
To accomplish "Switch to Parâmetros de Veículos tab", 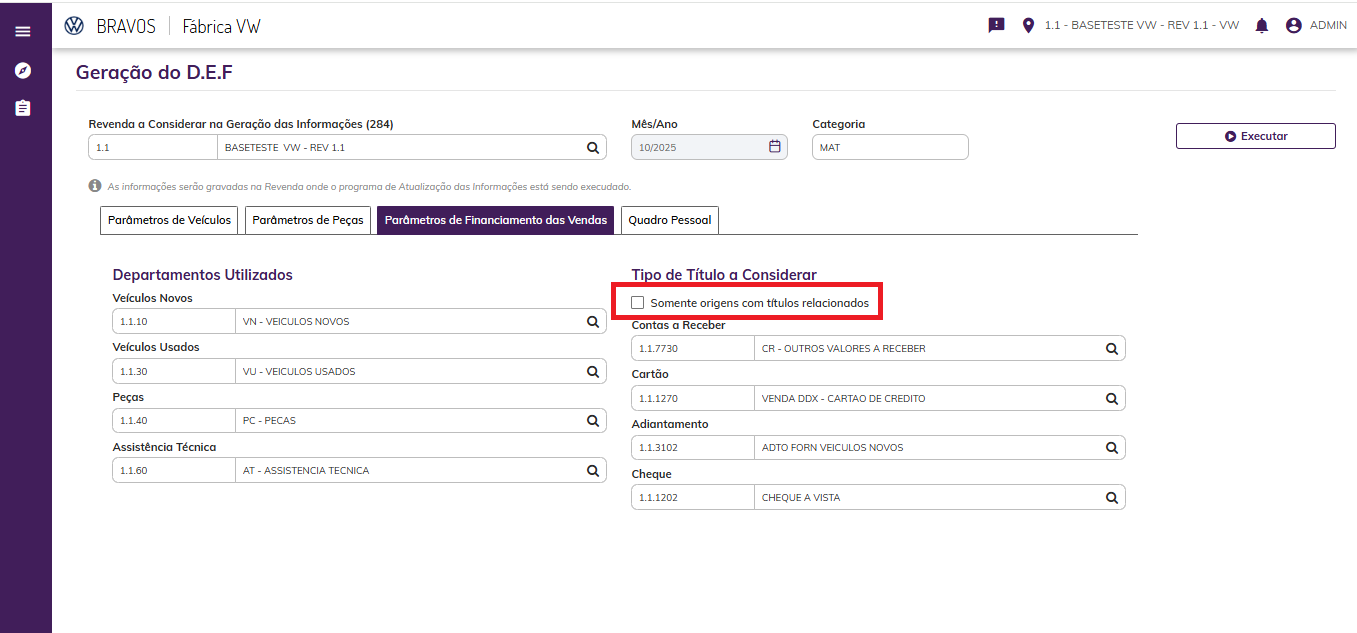I will click(169, 220).
